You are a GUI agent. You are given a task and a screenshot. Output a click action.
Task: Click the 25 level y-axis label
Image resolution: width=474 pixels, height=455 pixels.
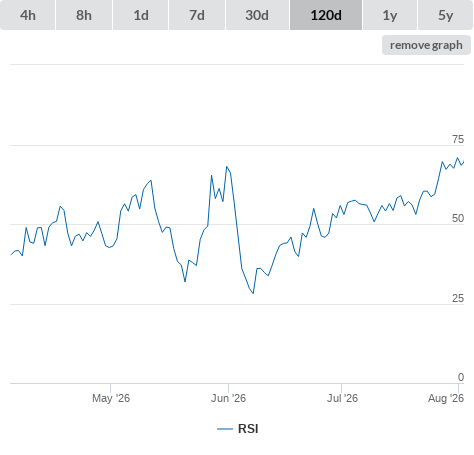[458, 298]
